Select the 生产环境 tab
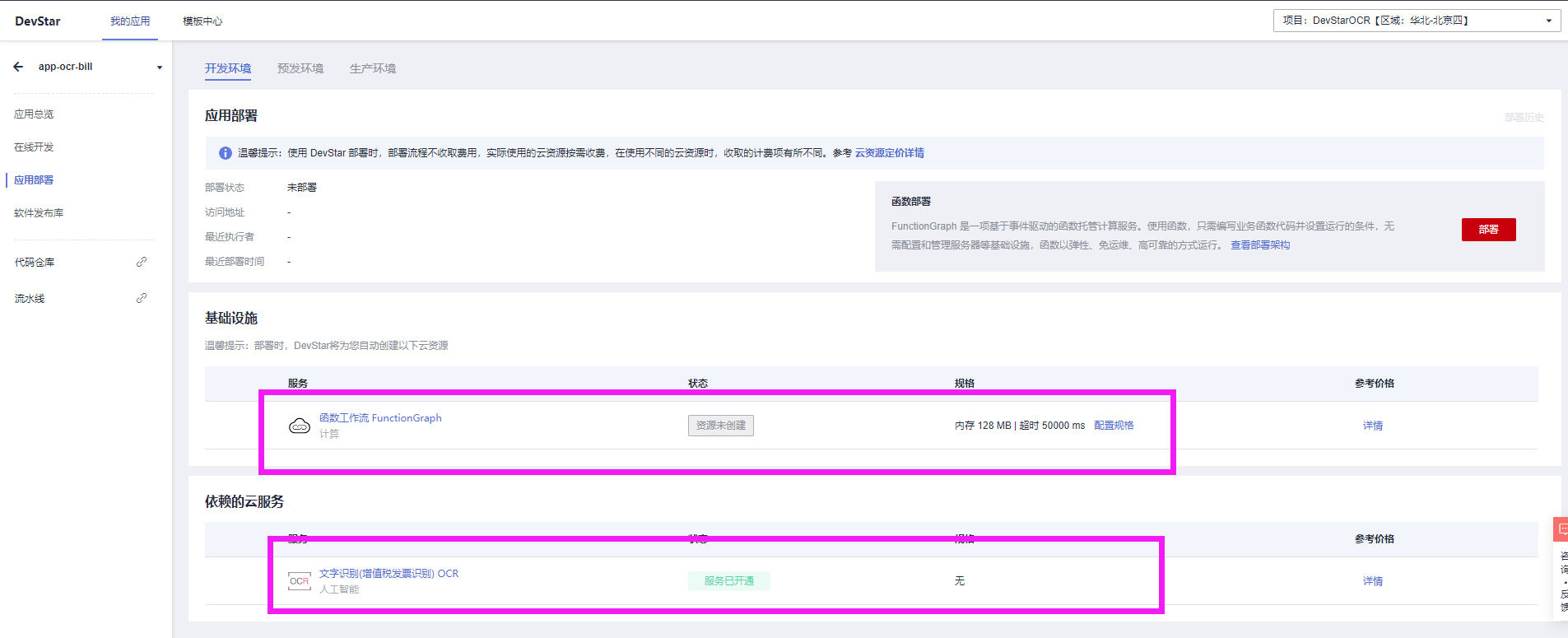The width and height of the screenshot is (1568, 638). pos(373,68)
